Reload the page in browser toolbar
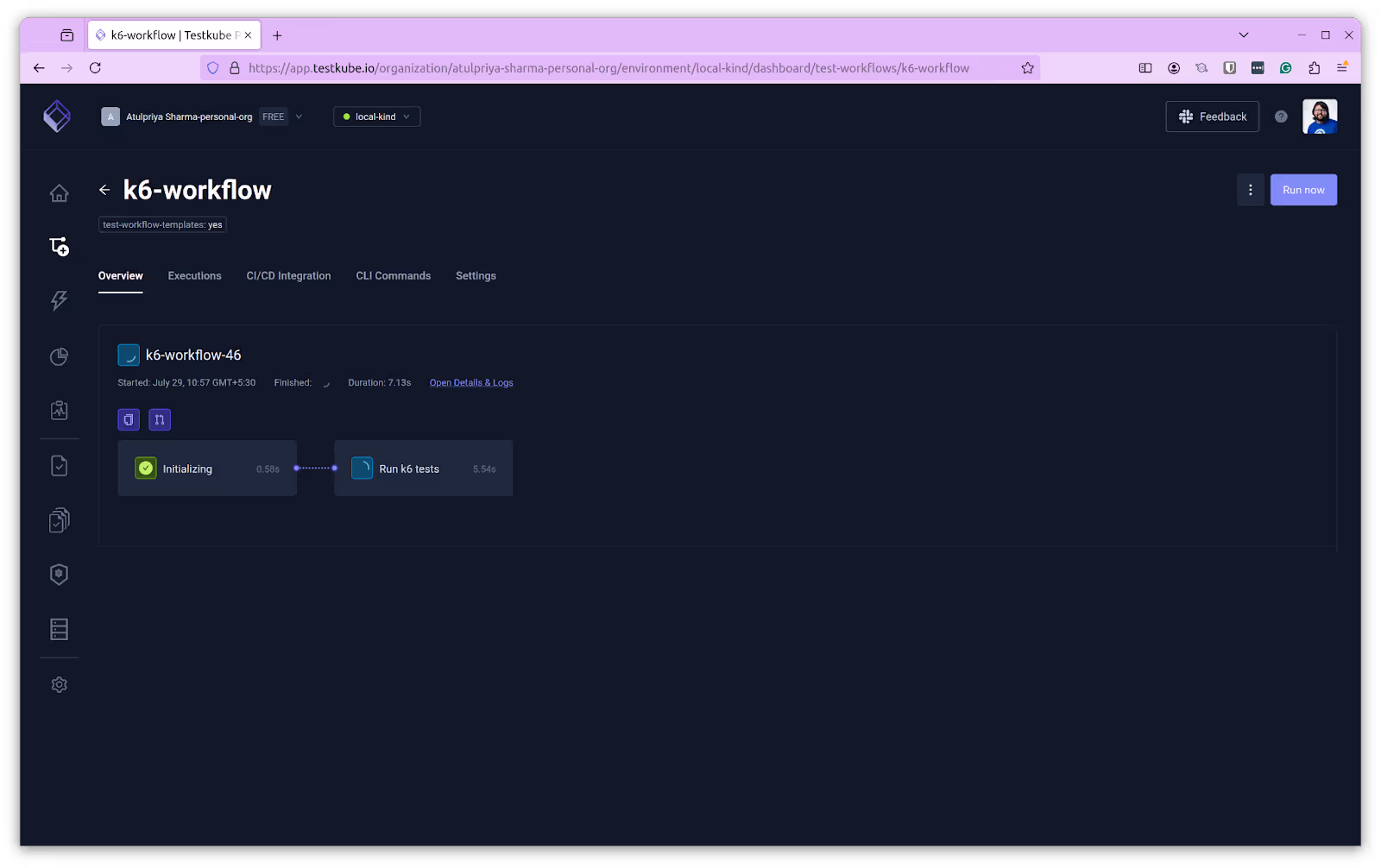The width and height of the screenshot is (1381, 868). pos(95,67)
